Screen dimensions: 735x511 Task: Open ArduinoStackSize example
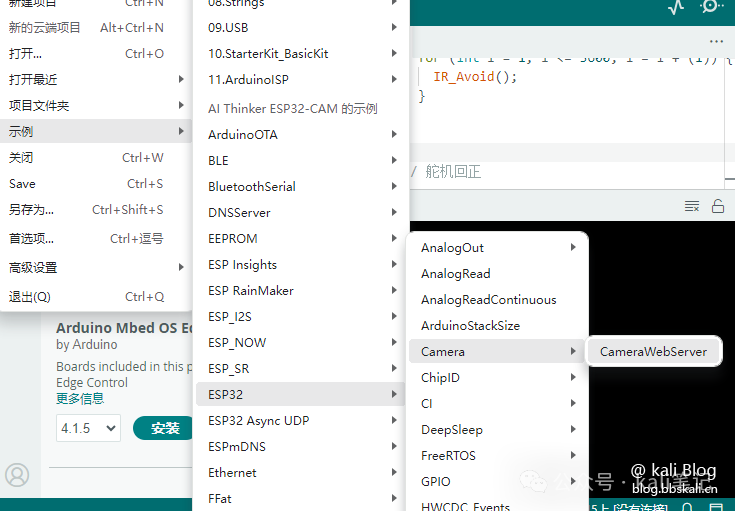coord(496,325)
